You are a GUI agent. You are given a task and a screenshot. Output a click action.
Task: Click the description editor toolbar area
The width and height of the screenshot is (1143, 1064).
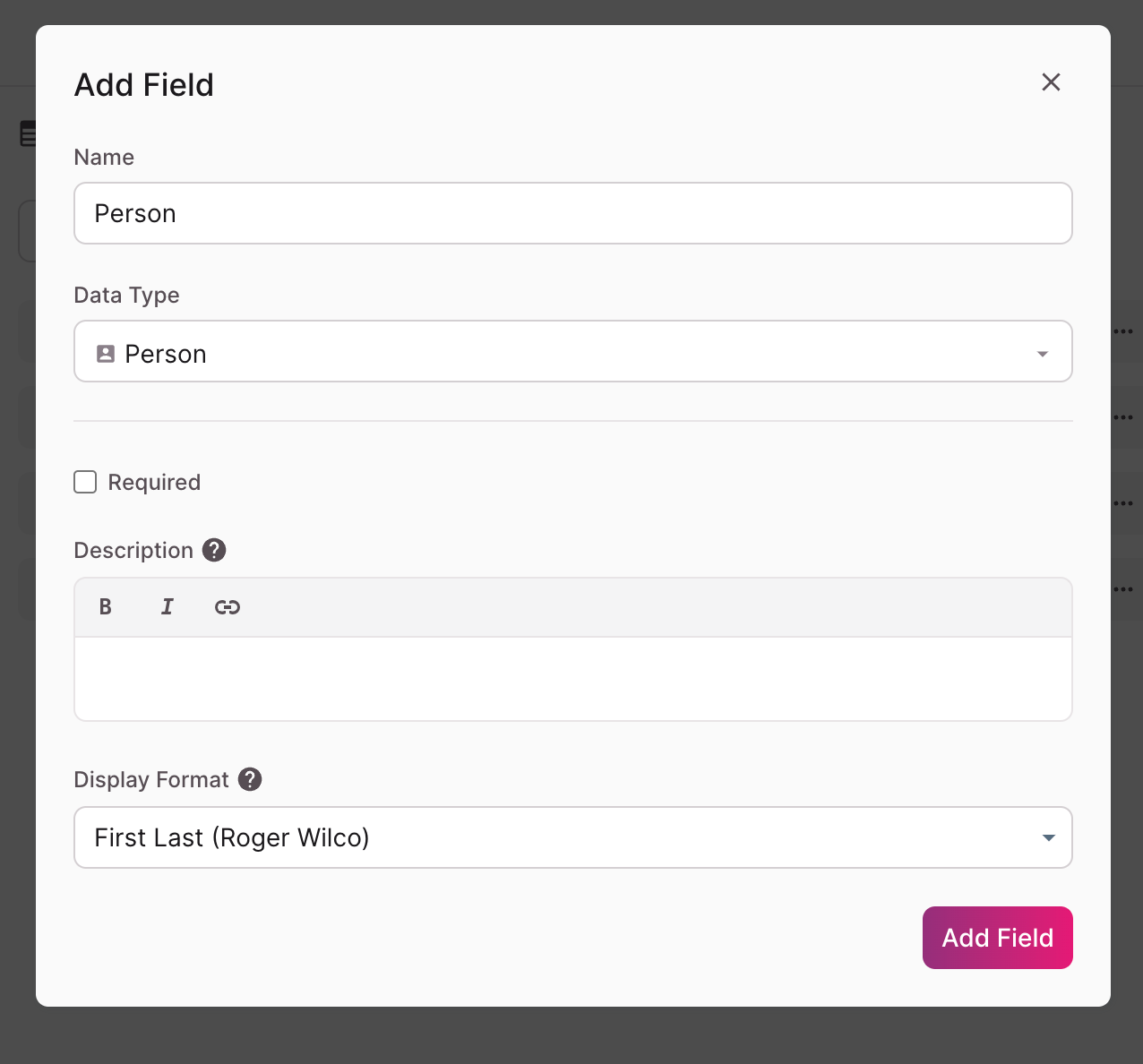(627, 607)
